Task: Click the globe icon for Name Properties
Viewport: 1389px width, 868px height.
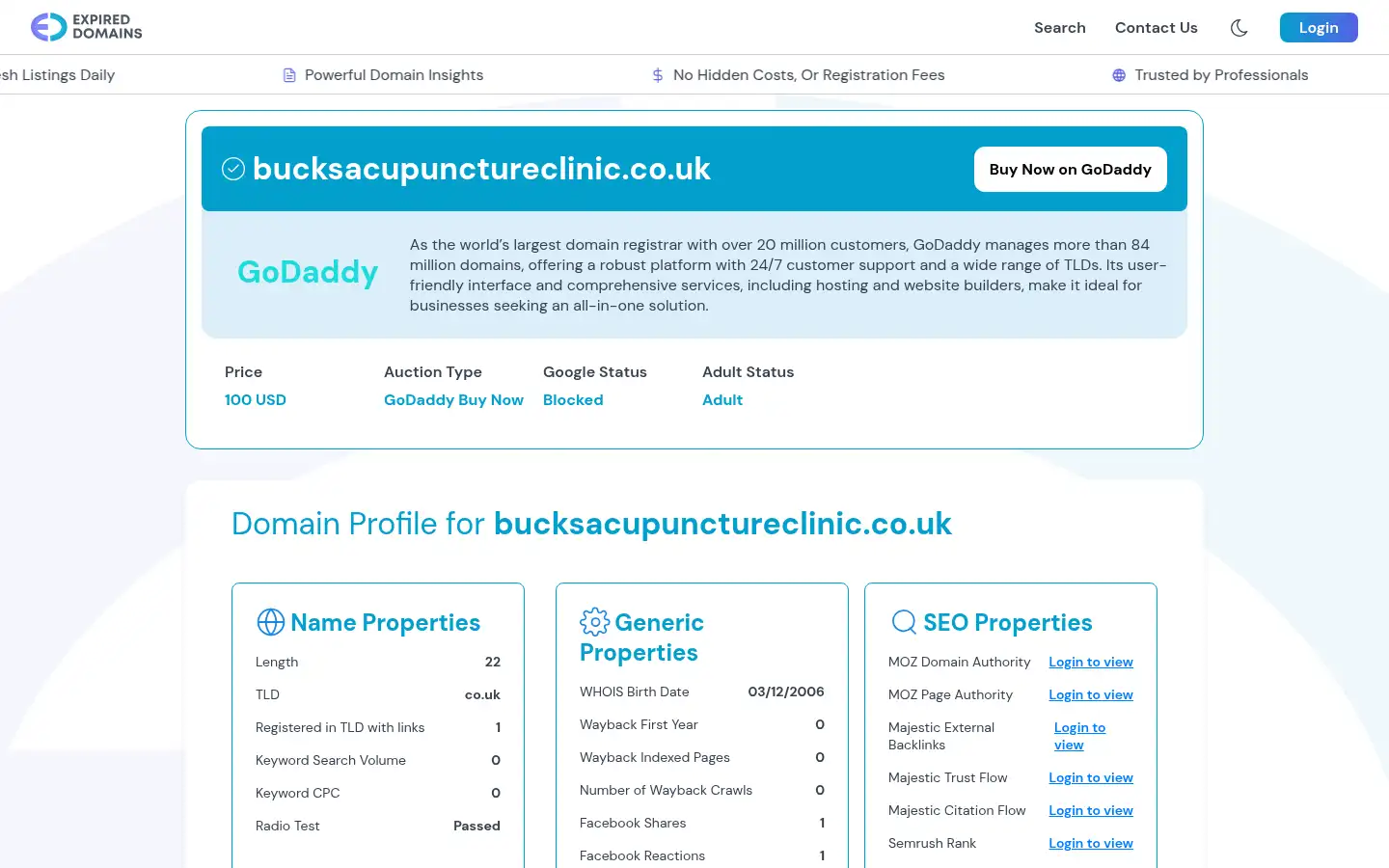Action: click(271, 622)
